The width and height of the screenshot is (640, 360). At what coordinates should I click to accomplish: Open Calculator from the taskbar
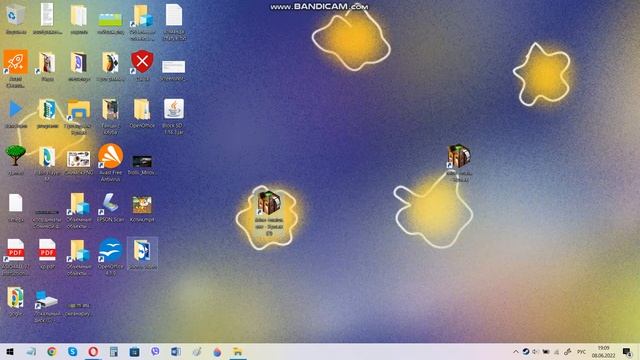[114, 351]
